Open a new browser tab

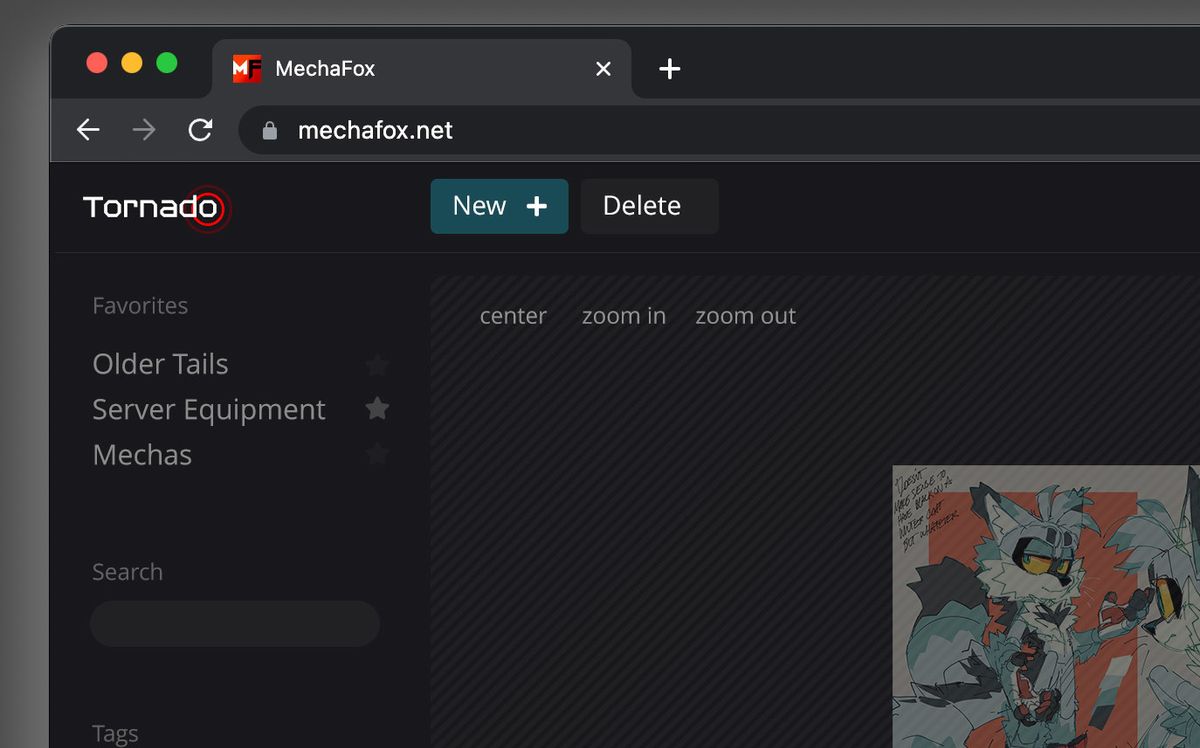point(670,69)
